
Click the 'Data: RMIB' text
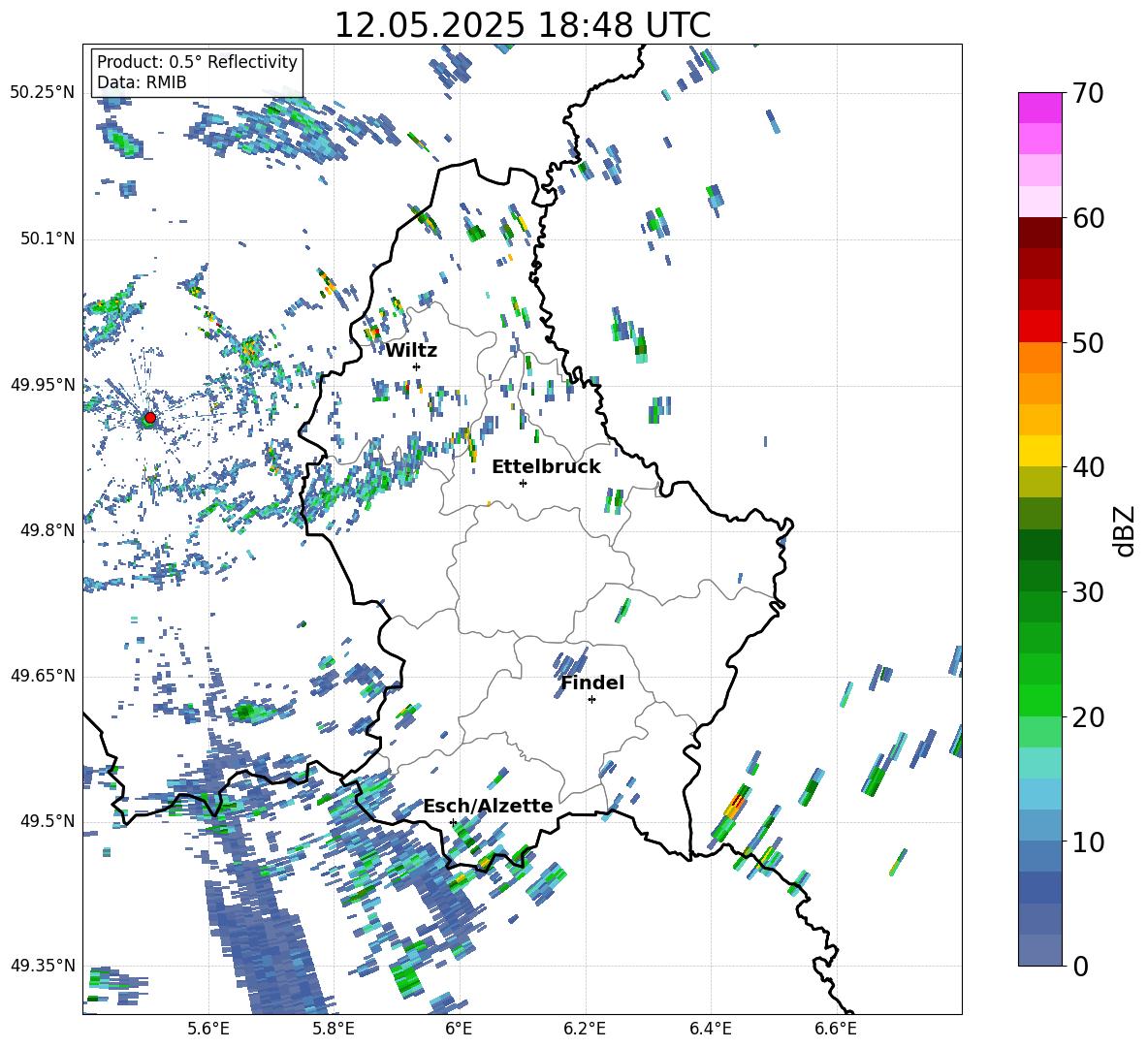pyautogui.click(x=142, y=82)
